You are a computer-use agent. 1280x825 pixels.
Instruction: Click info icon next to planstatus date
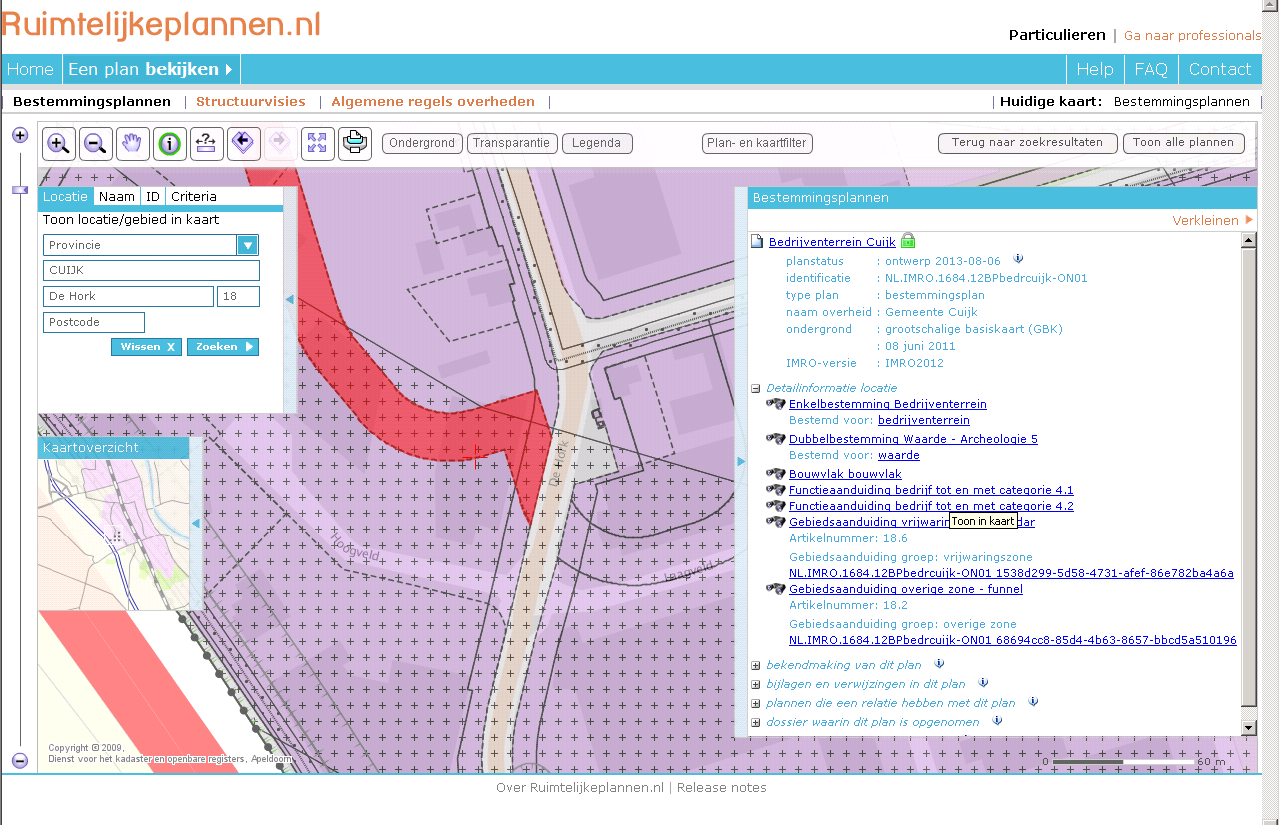pyautogui.click(x=1018, y=259)
